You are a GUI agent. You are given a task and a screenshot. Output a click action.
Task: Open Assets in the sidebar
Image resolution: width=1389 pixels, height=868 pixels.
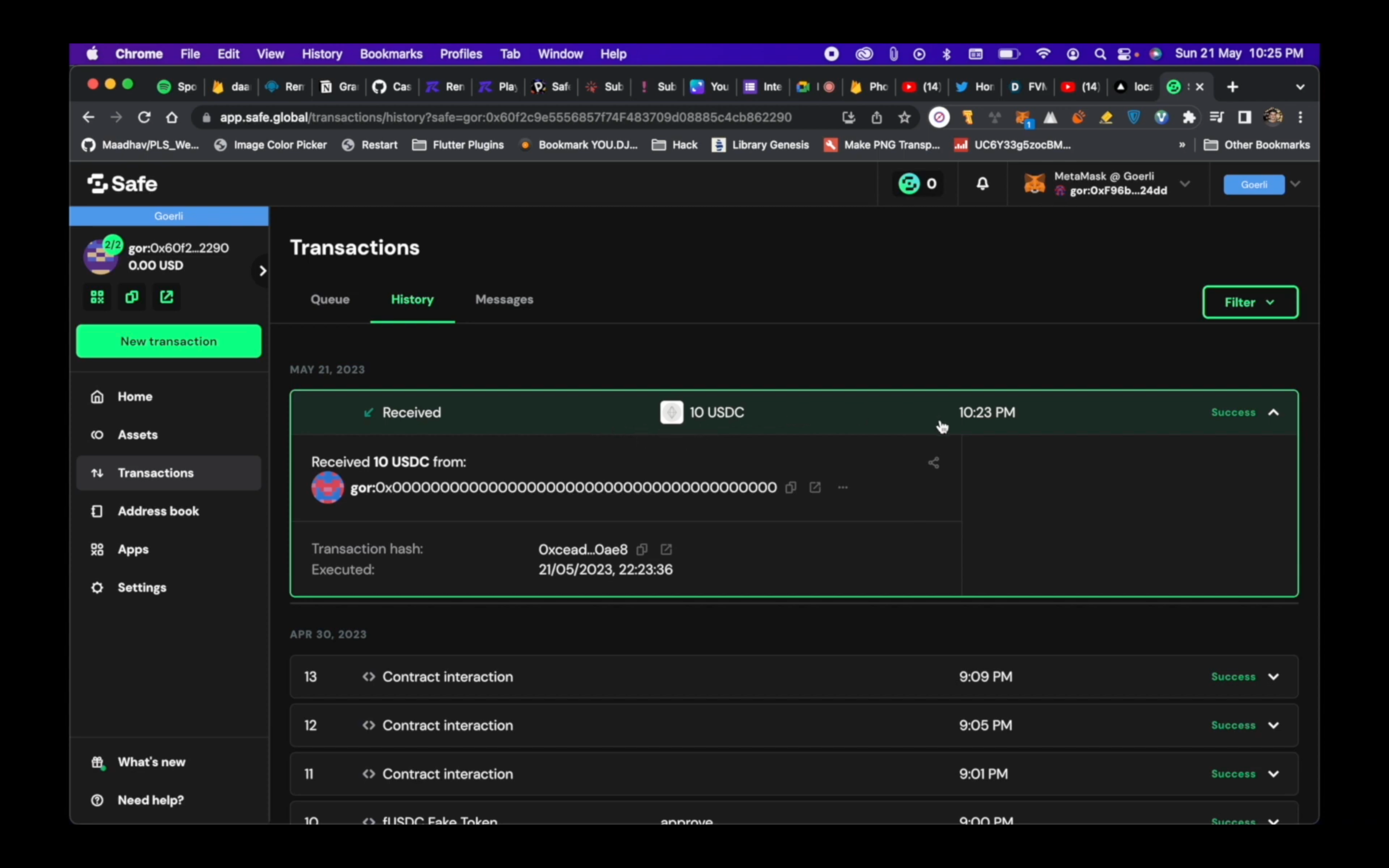coord(137,434)
